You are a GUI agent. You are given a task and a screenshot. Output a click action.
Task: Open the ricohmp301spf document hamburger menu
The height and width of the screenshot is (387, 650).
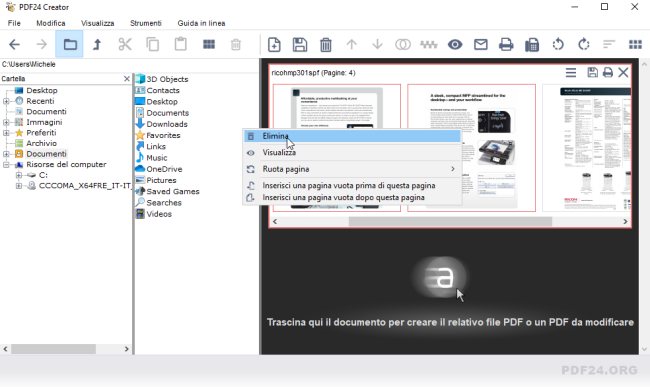pos(571,73)
